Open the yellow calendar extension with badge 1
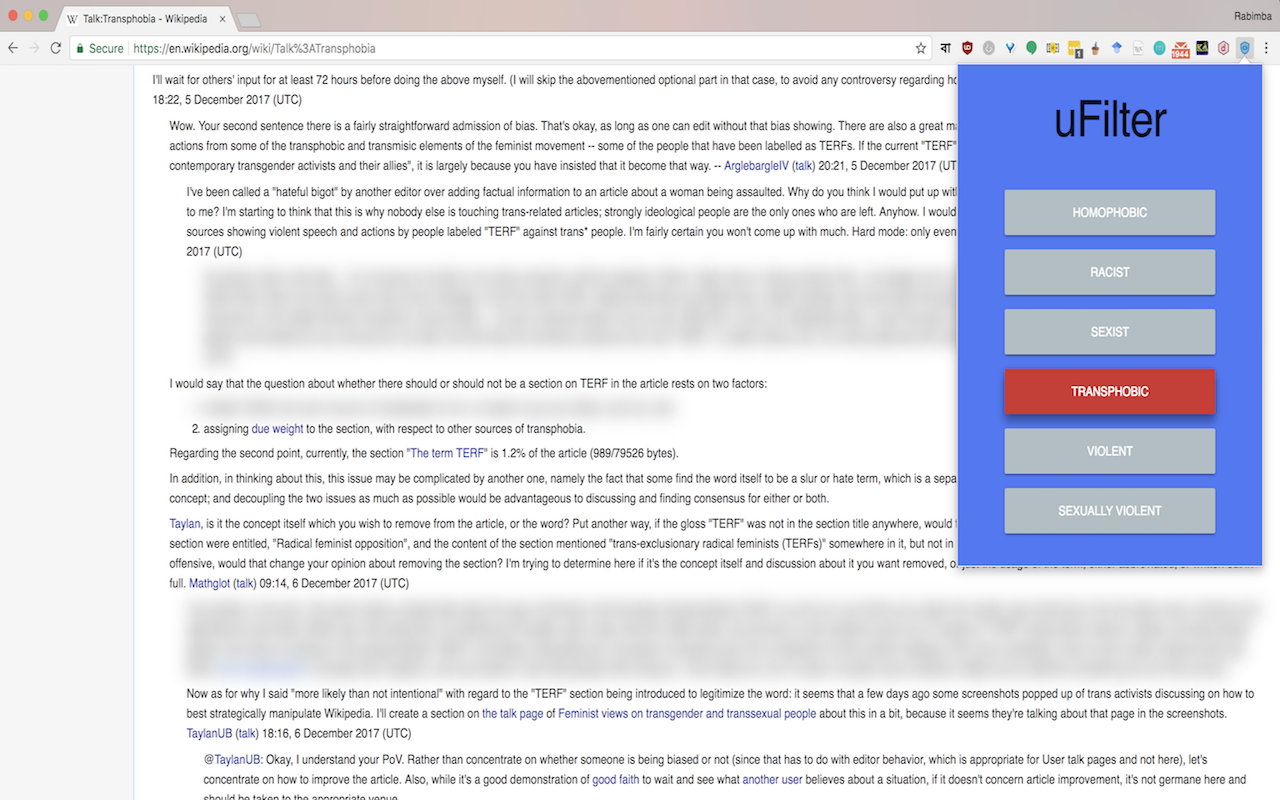Screen dimensions: 1280x800 (x=1075, y=48)
